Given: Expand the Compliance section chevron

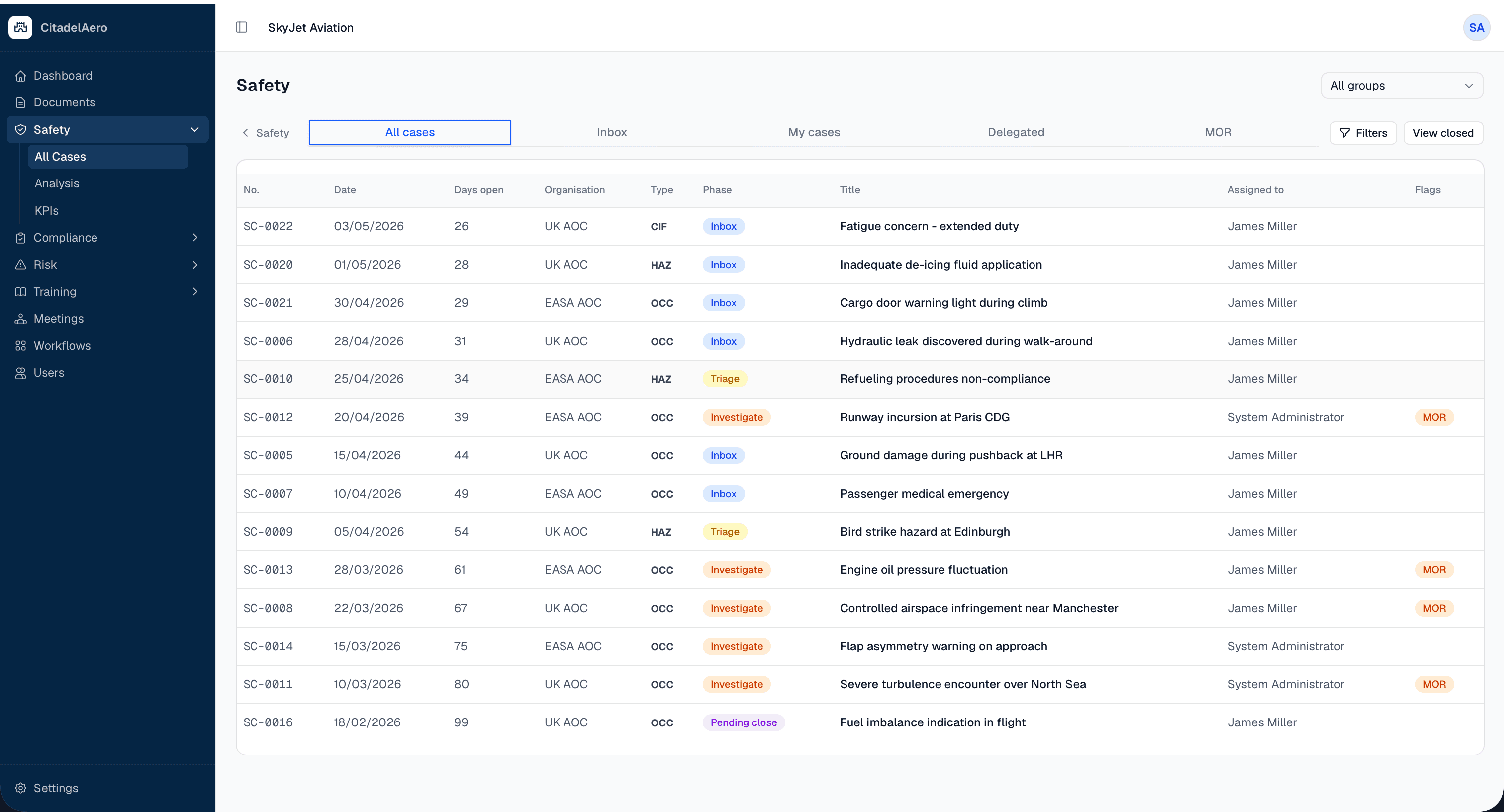Looking at the screenshot, I should 195,238.
